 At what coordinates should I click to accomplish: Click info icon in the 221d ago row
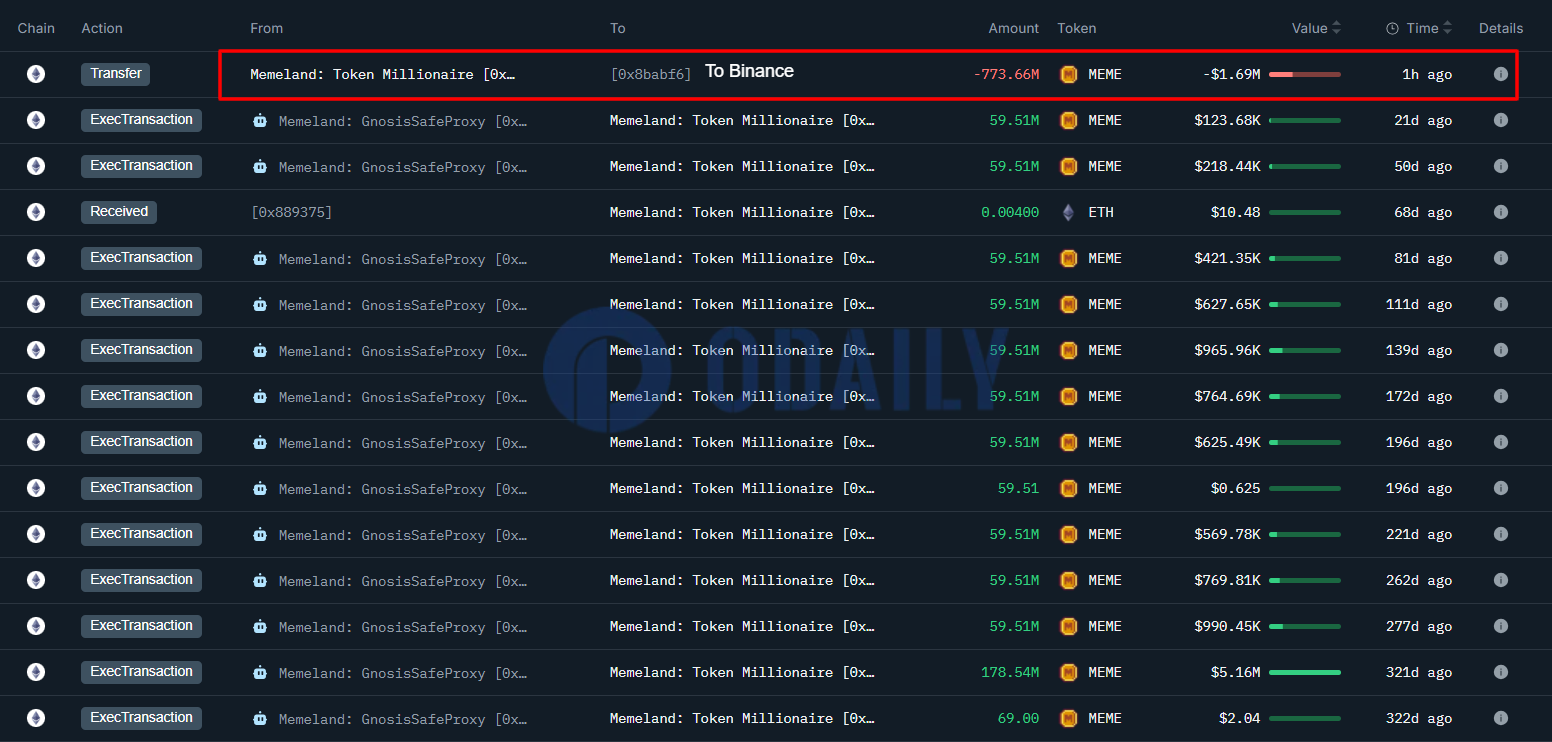[x=1500, y=534]
